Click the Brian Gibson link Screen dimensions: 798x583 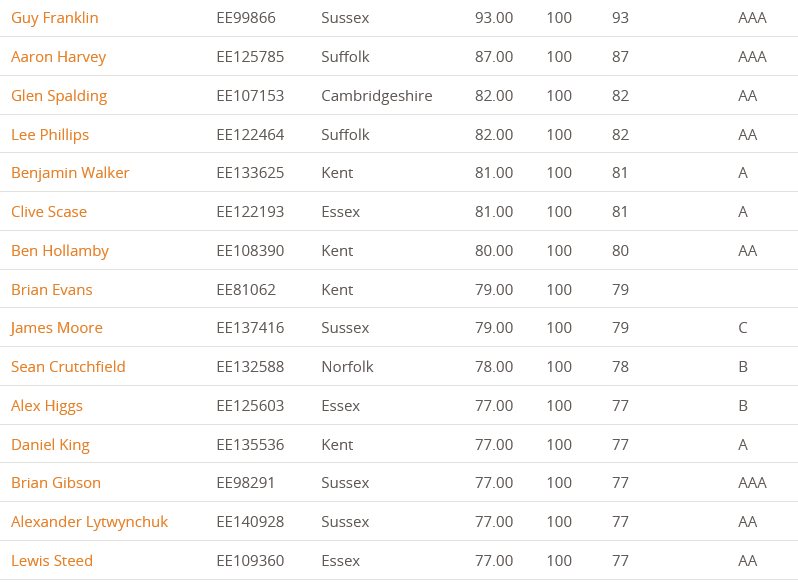(x=56, y=483)
